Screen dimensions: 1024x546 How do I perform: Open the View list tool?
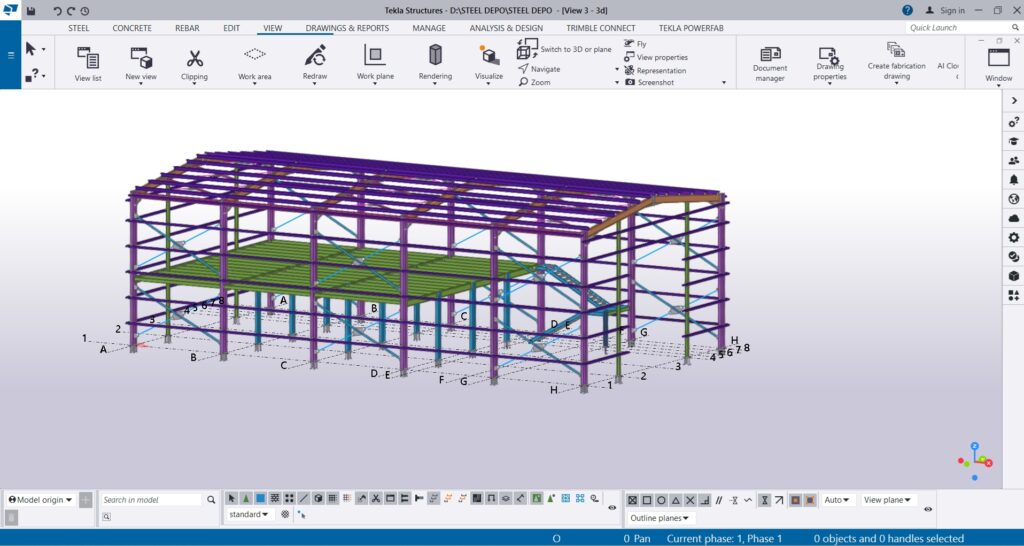tap(88, 63)
